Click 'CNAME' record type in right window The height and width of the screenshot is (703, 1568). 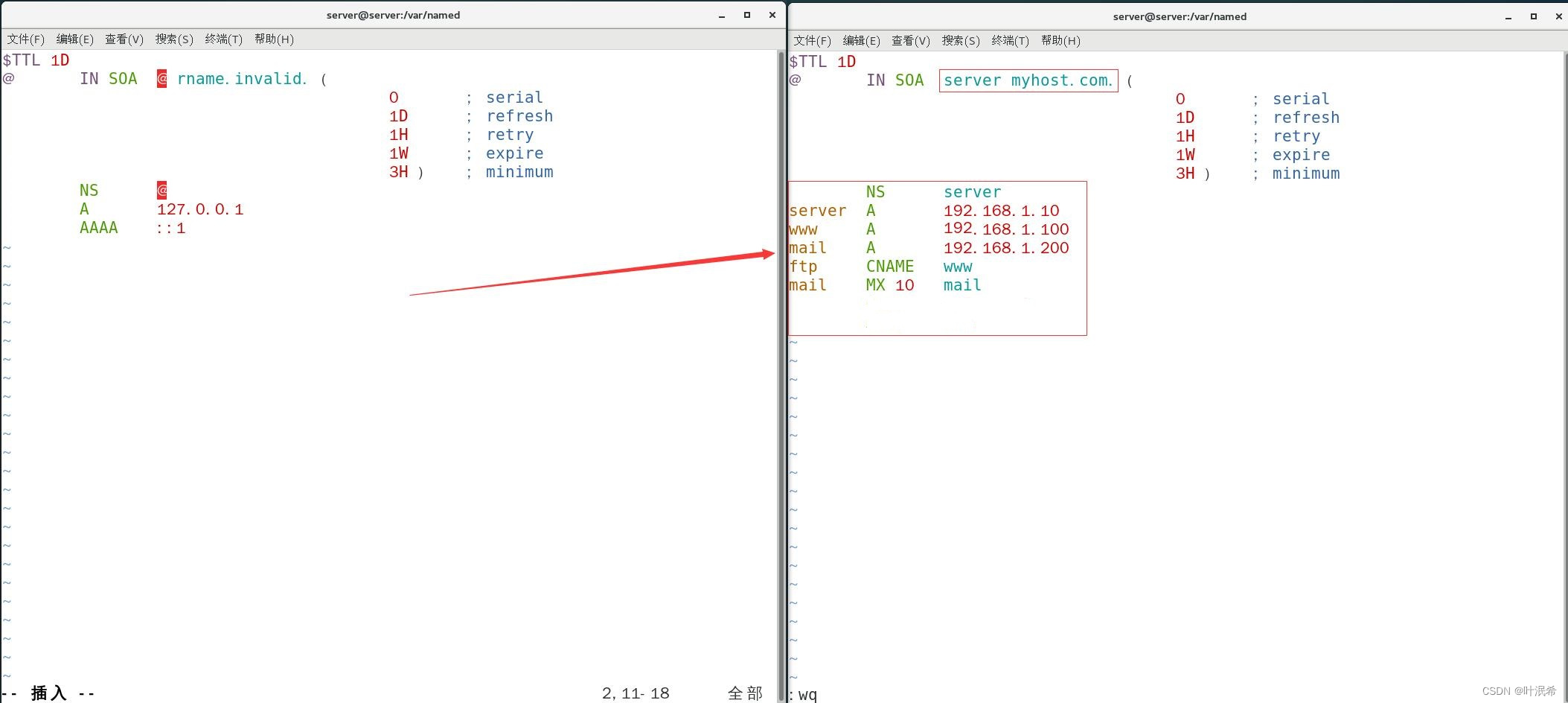click(890, 267)
